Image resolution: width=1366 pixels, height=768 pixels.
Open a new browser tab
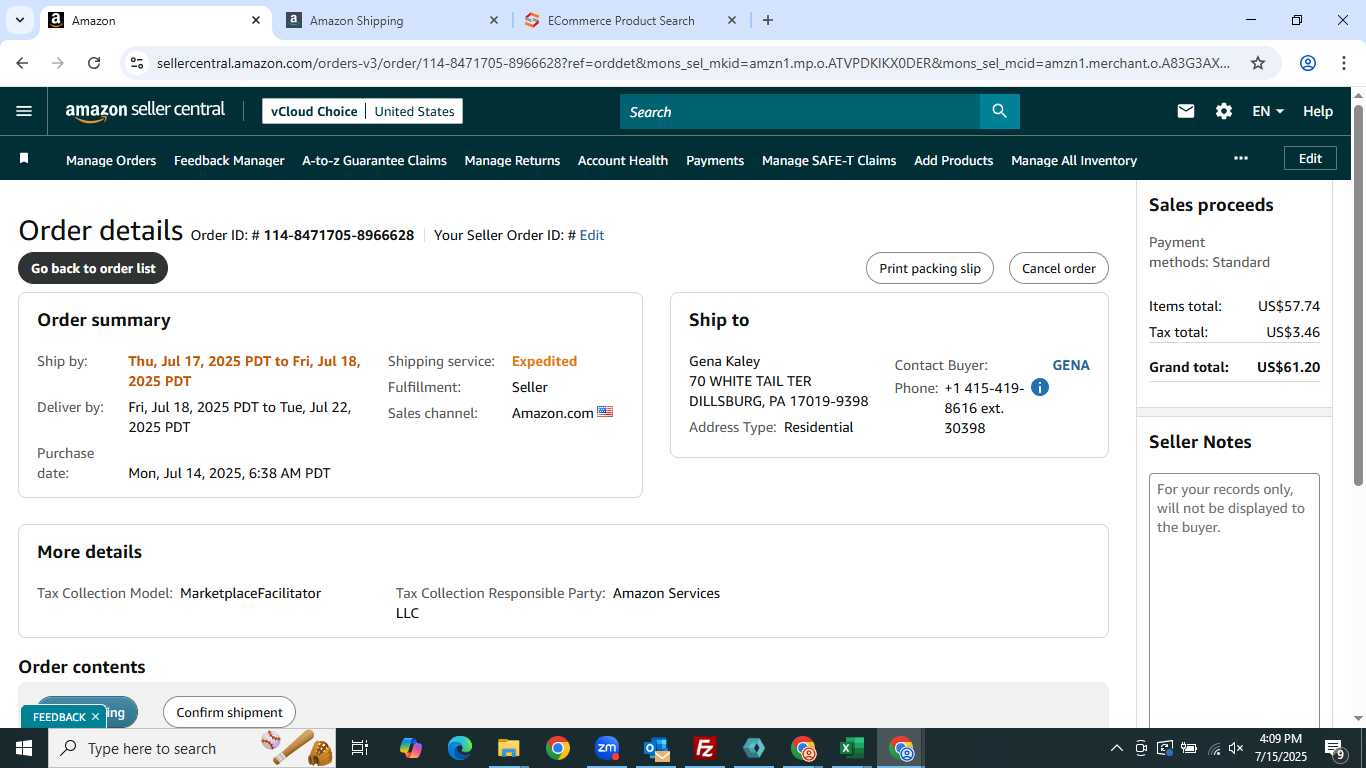point(768,20)
